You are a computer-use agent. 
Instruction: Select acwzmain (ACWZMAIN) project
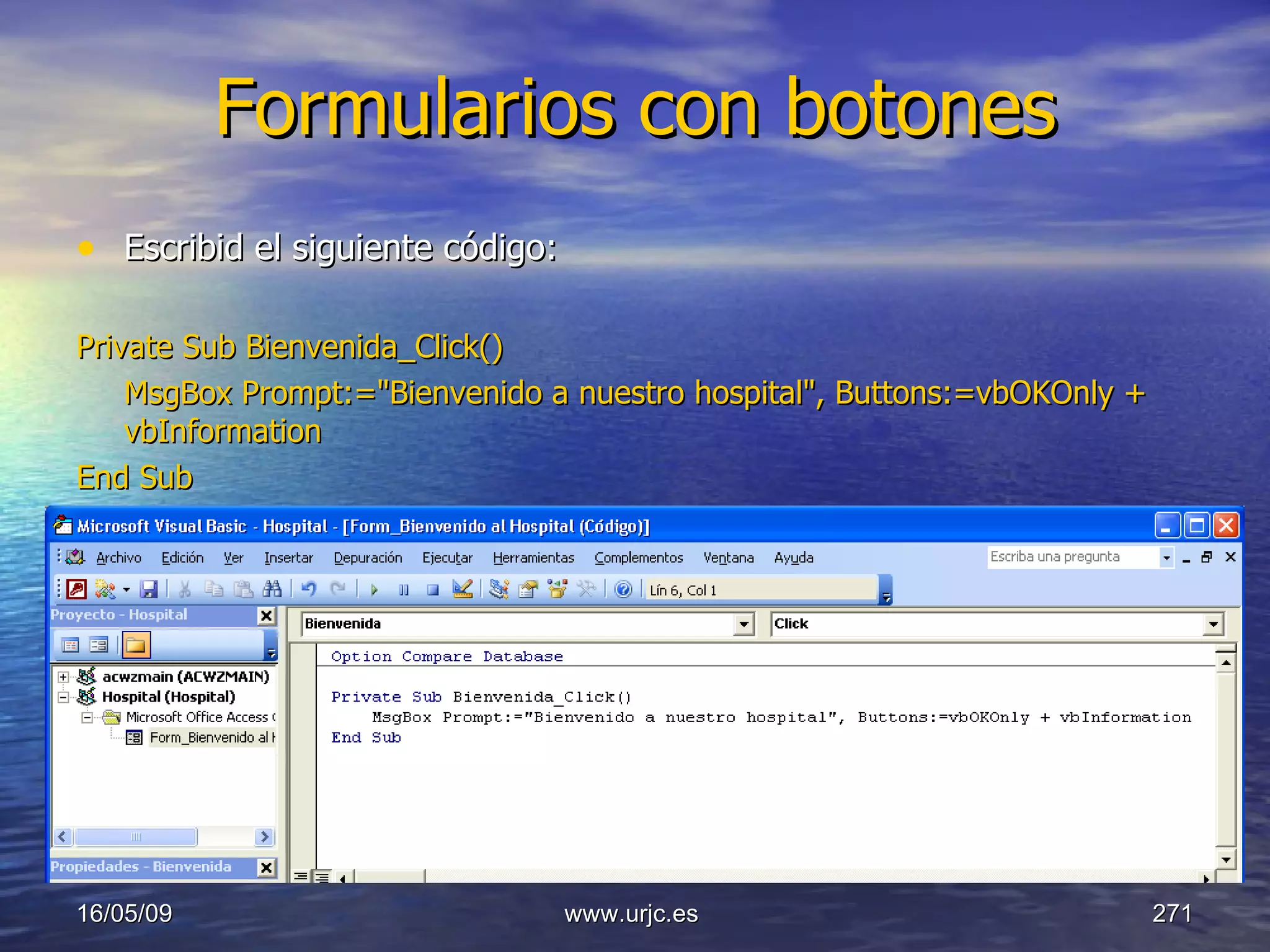[185, 676]
